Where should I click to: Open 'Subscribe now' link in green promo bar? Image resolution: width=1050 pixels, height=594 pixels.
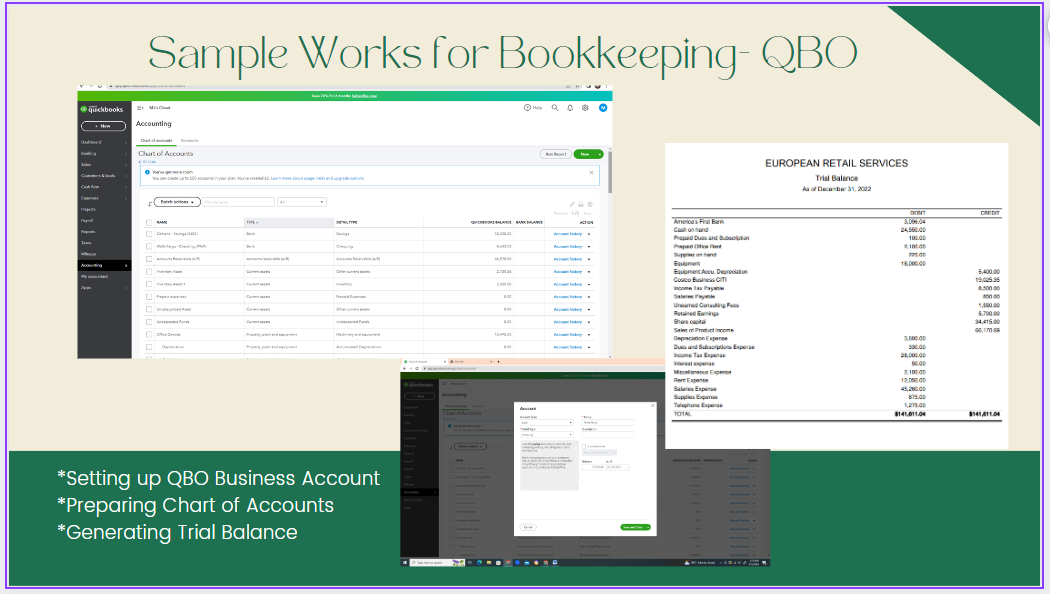pyautogui.click(x=364, y=96)
